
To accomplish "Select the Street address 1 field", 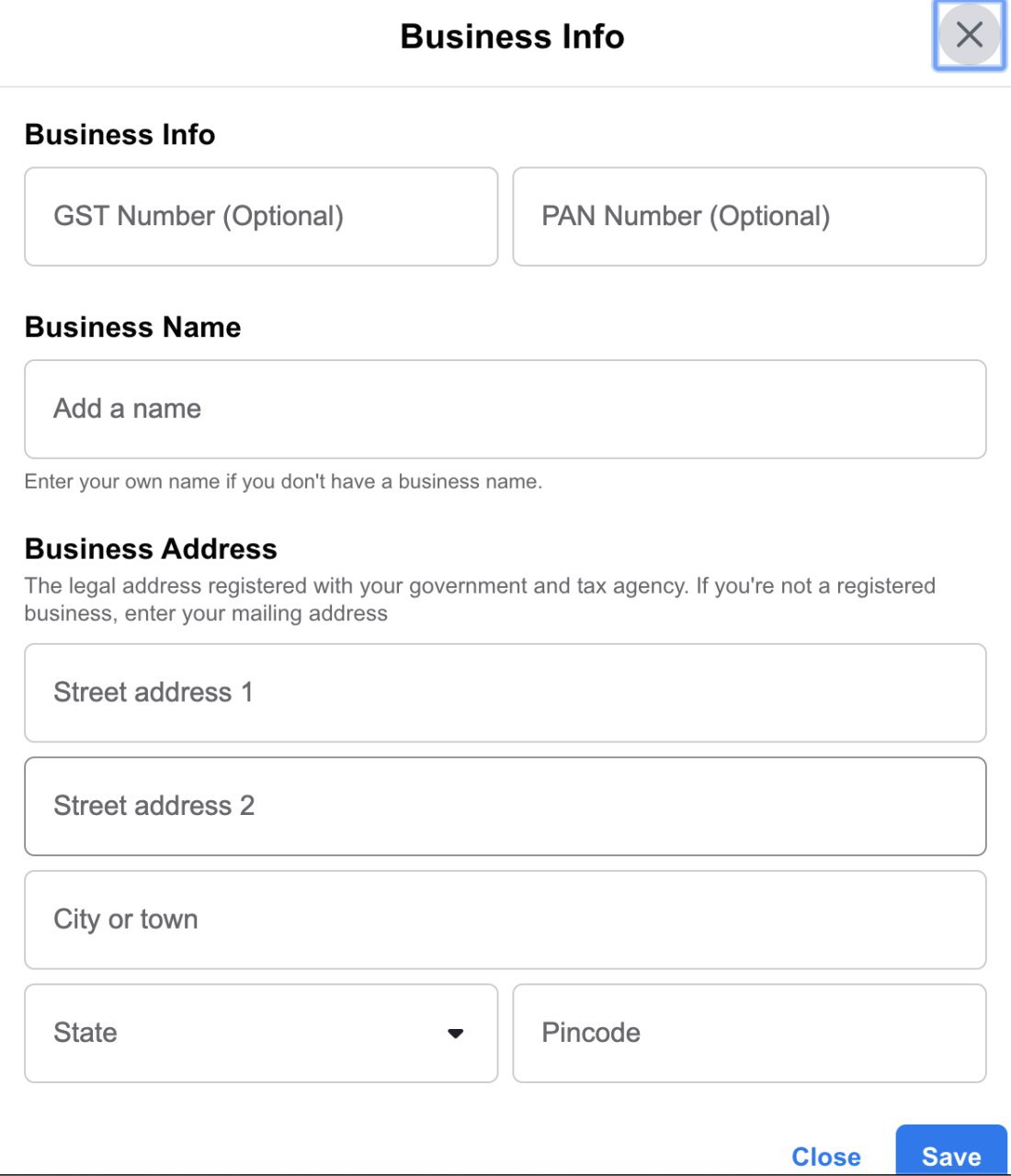I will tap(505, 693).
